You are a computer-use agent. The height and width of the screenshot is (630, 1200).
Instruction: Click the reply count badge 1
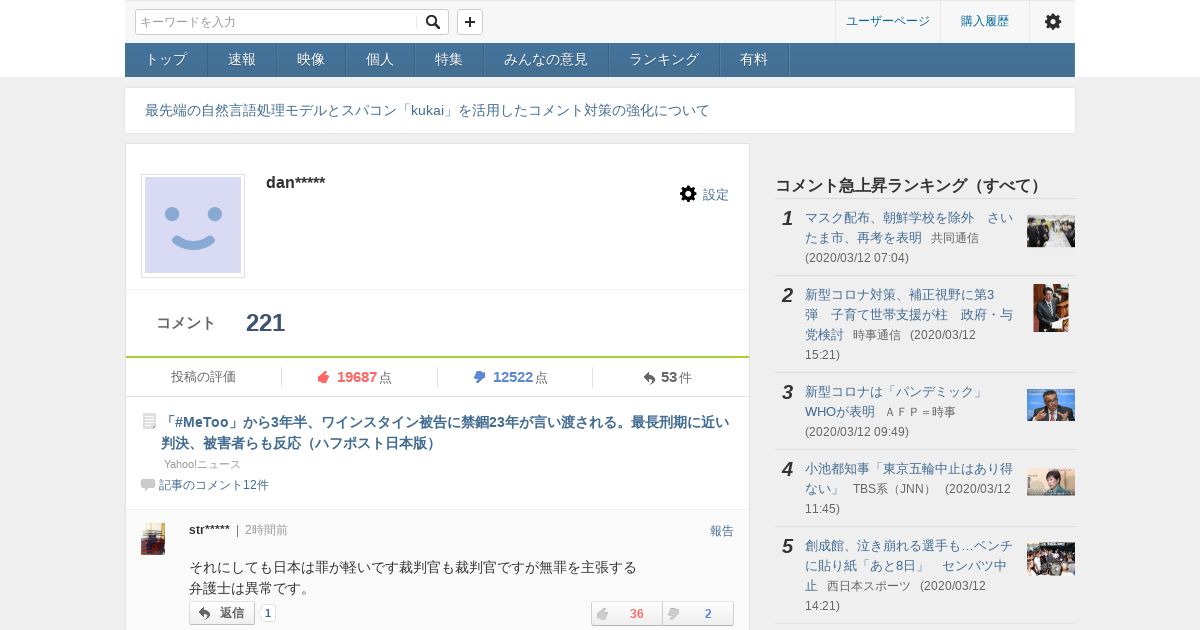coord(268,613)
